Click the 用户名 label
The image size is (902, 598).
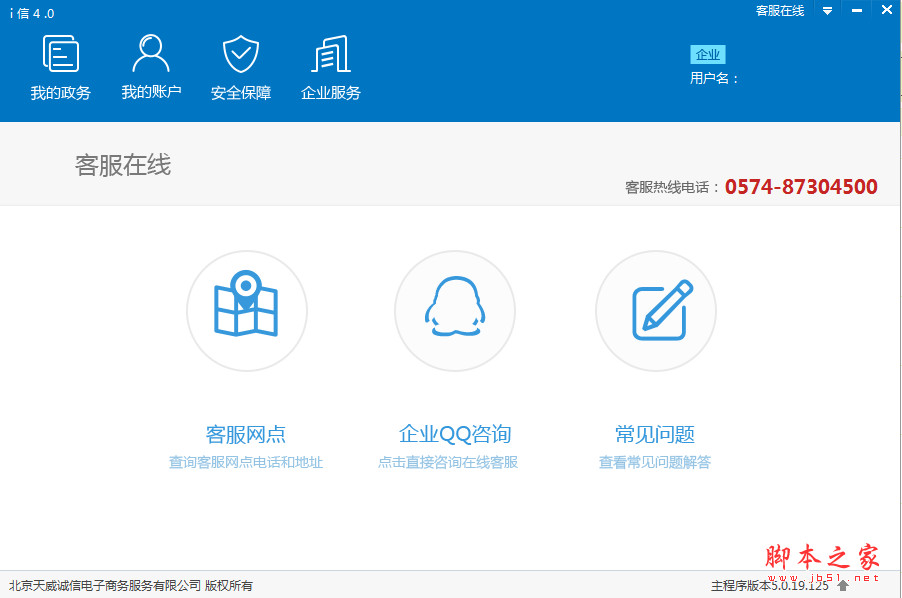714,78
